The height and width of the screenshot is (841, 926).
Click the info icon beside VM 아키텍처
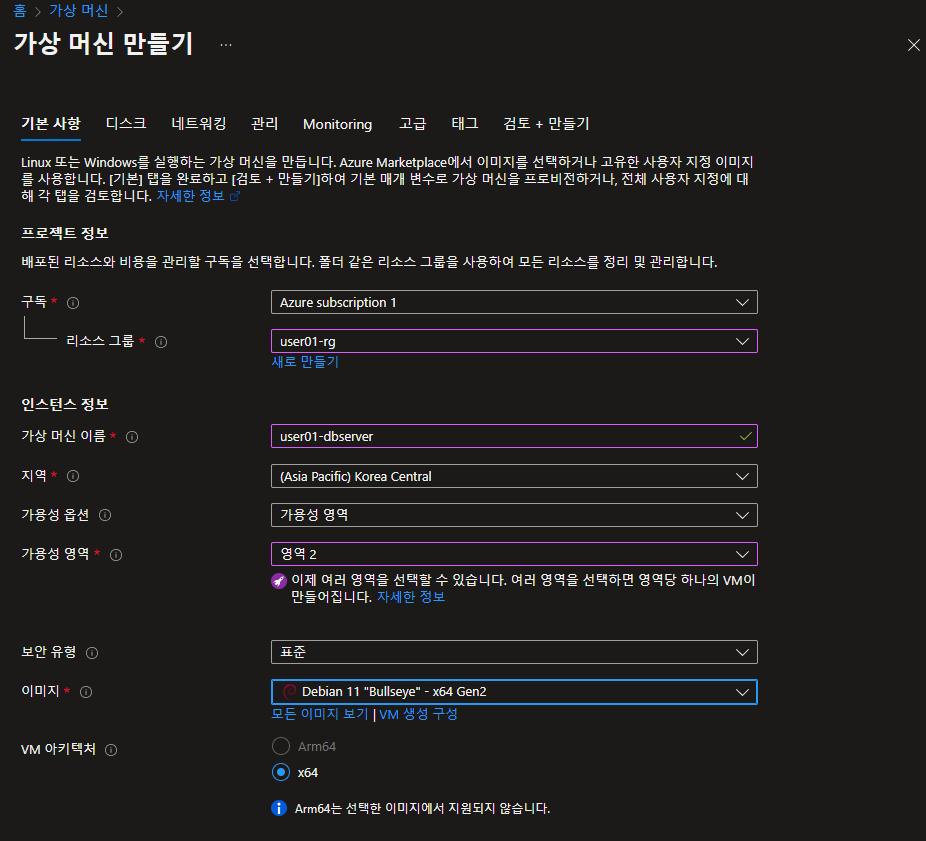coord(110,750)
